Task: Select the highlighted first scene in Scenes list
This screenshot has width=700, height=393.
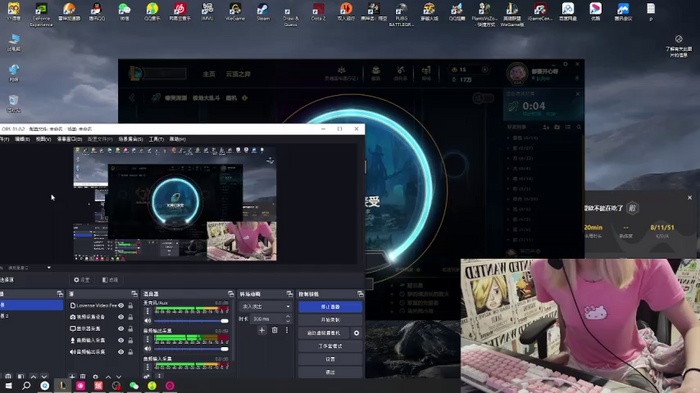Action: pos(31,305)
